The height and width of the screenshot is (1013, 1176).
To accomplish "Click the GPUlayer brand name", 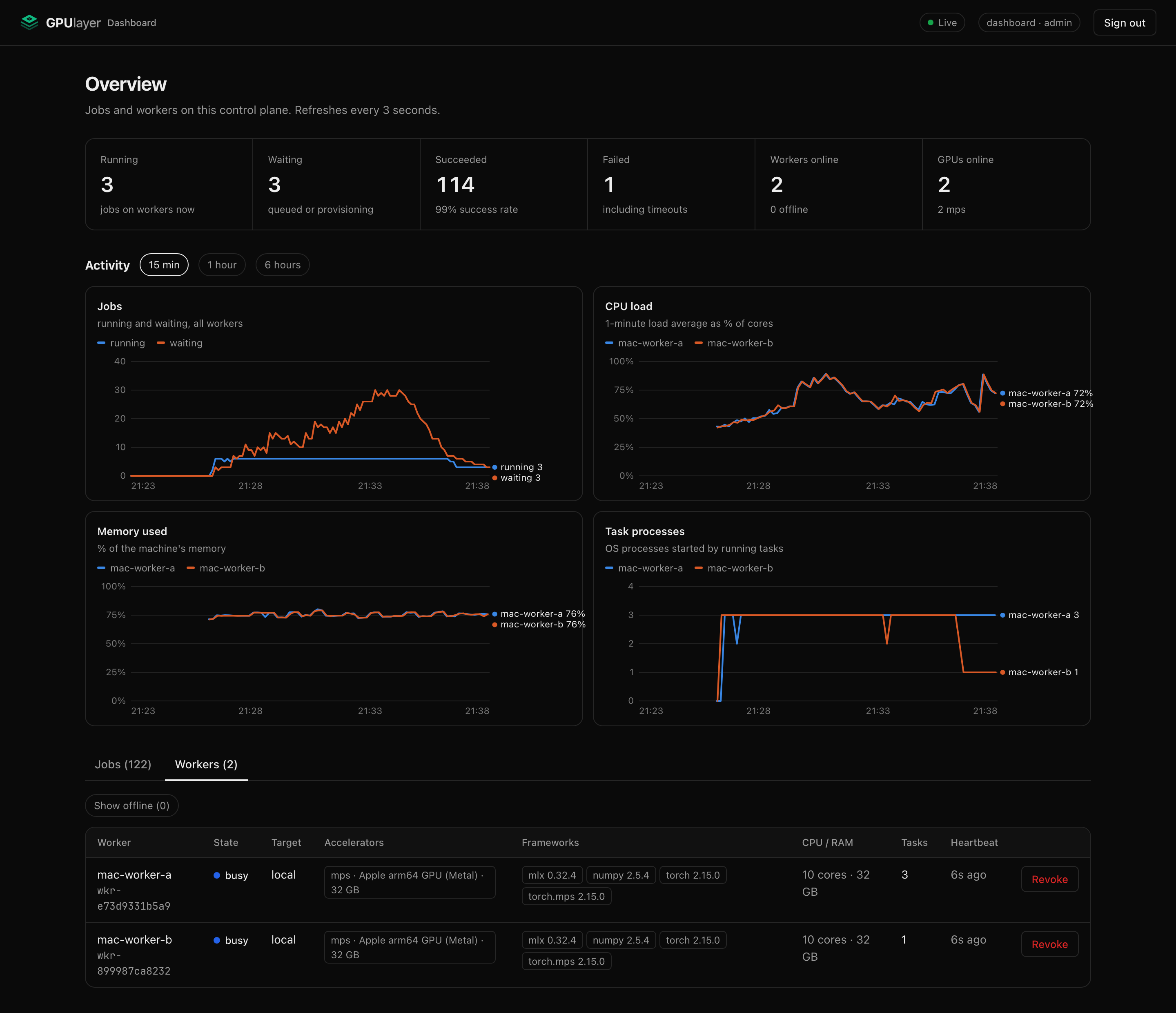I will point(73,23).
